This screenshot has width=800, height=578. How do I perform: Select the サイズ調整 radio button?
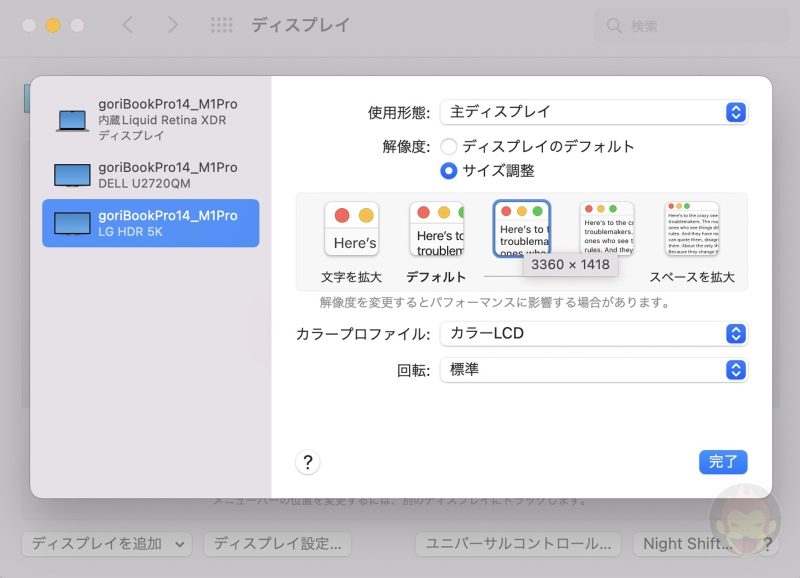point(449,171)
